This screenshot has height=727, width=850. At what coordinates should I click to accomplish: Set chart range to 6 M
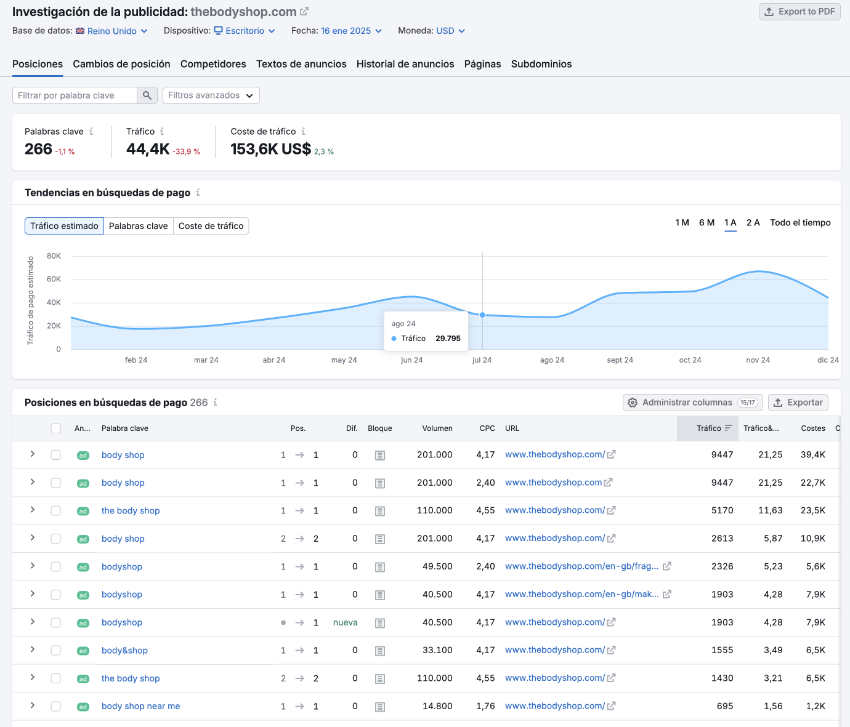706,223
